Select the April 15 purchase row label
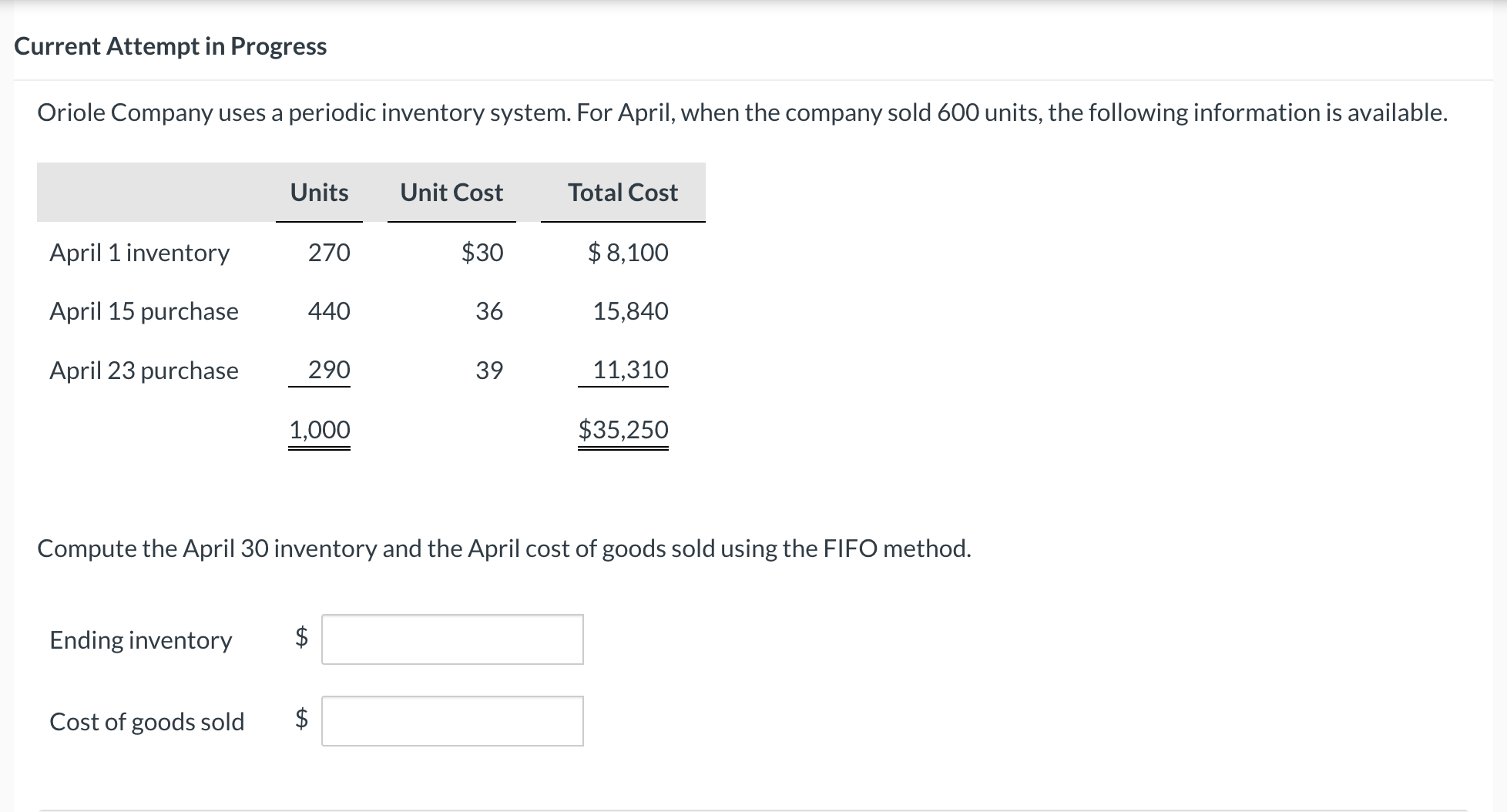The height and width of the screenshot is (812, 1507). tap(144, 311)
